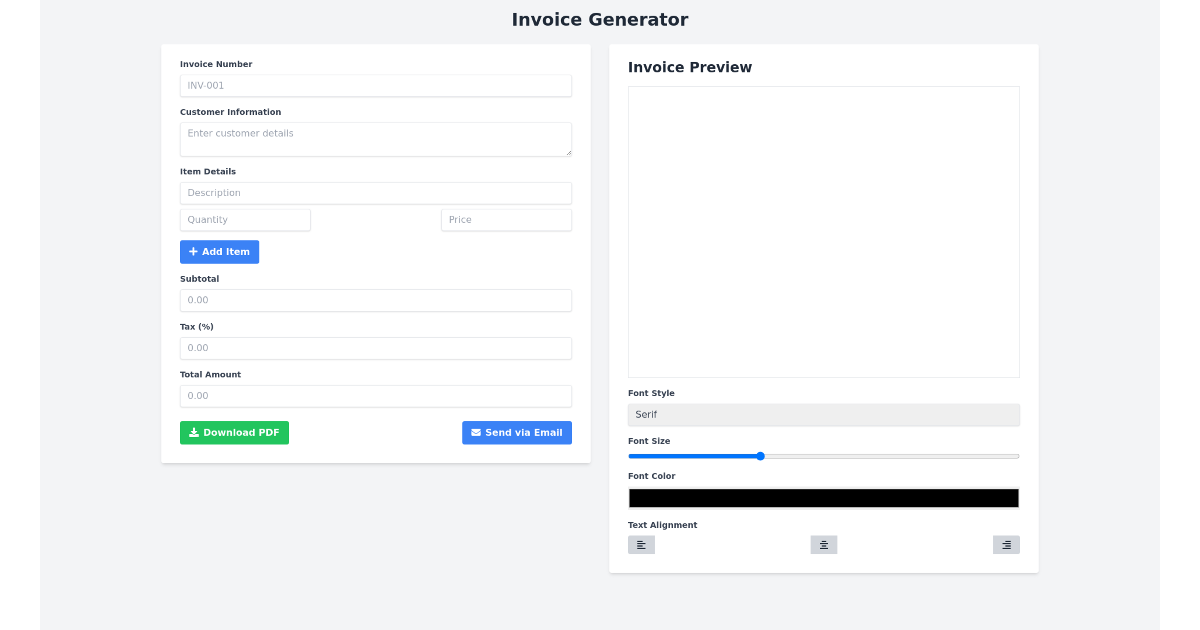The image size is (1200, 630).
Task: Click the Add Item button
Action: 219,251
